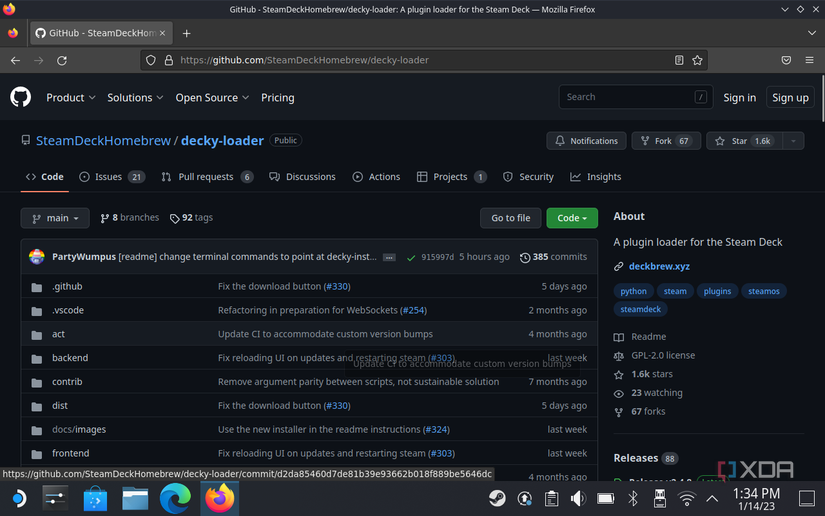The image size is (825, 516).
Task: Click the padlock site info icon
Action: click(x=168, y=60)
